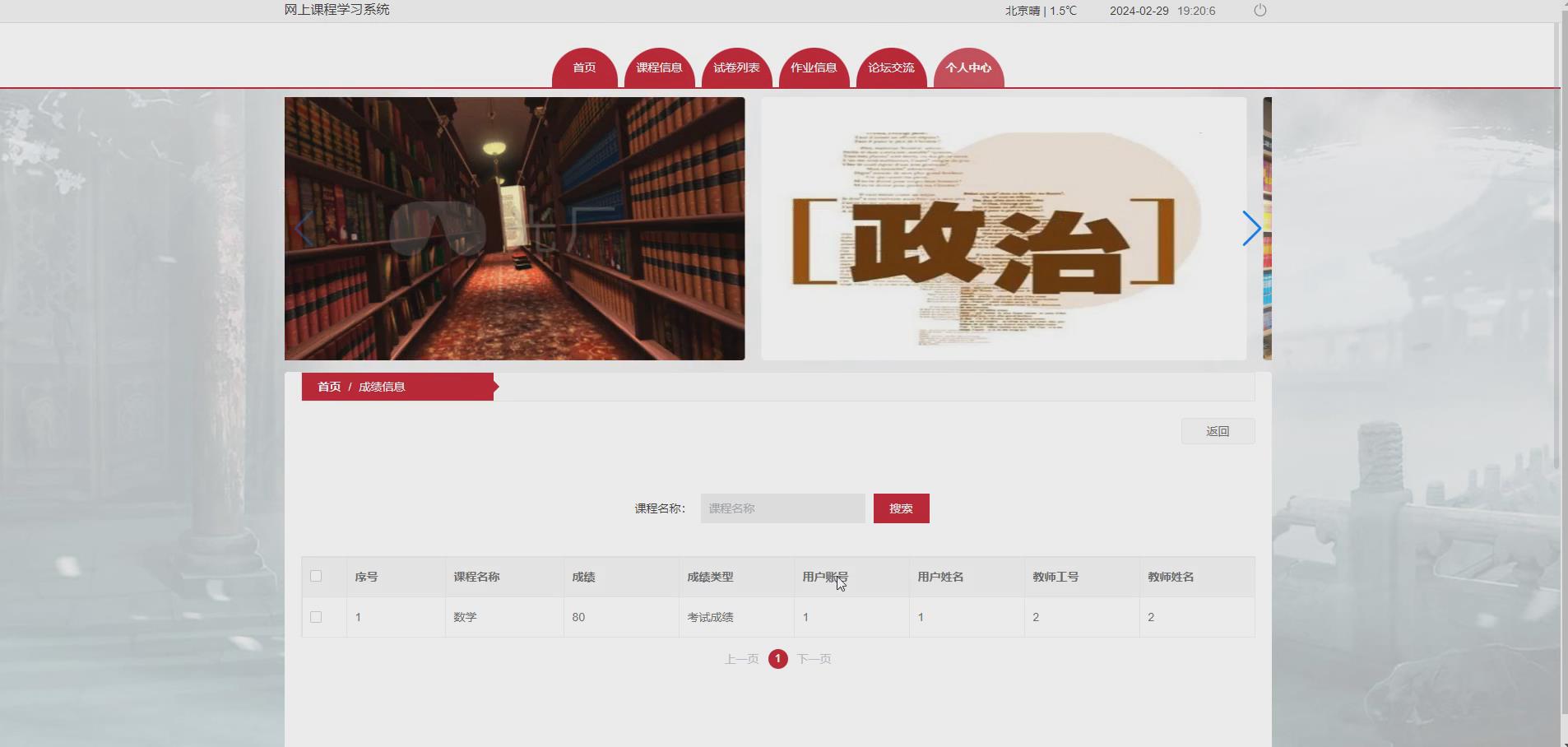
Task: Switch to the 课程信息 tab
Action: [x=659, y=68]
